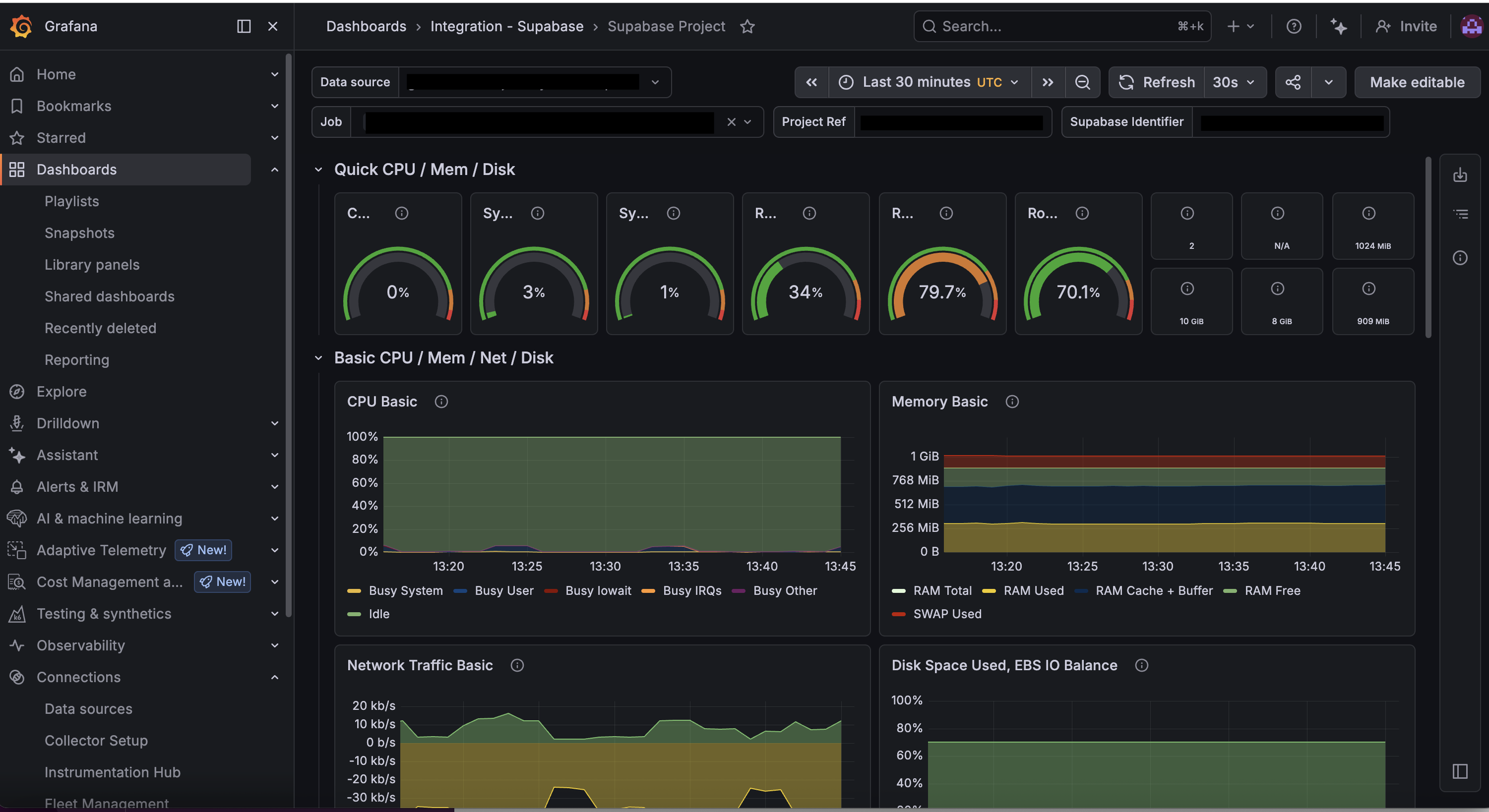
Task: Star the Supabase Project dashboard
Action: pos(747,27)
